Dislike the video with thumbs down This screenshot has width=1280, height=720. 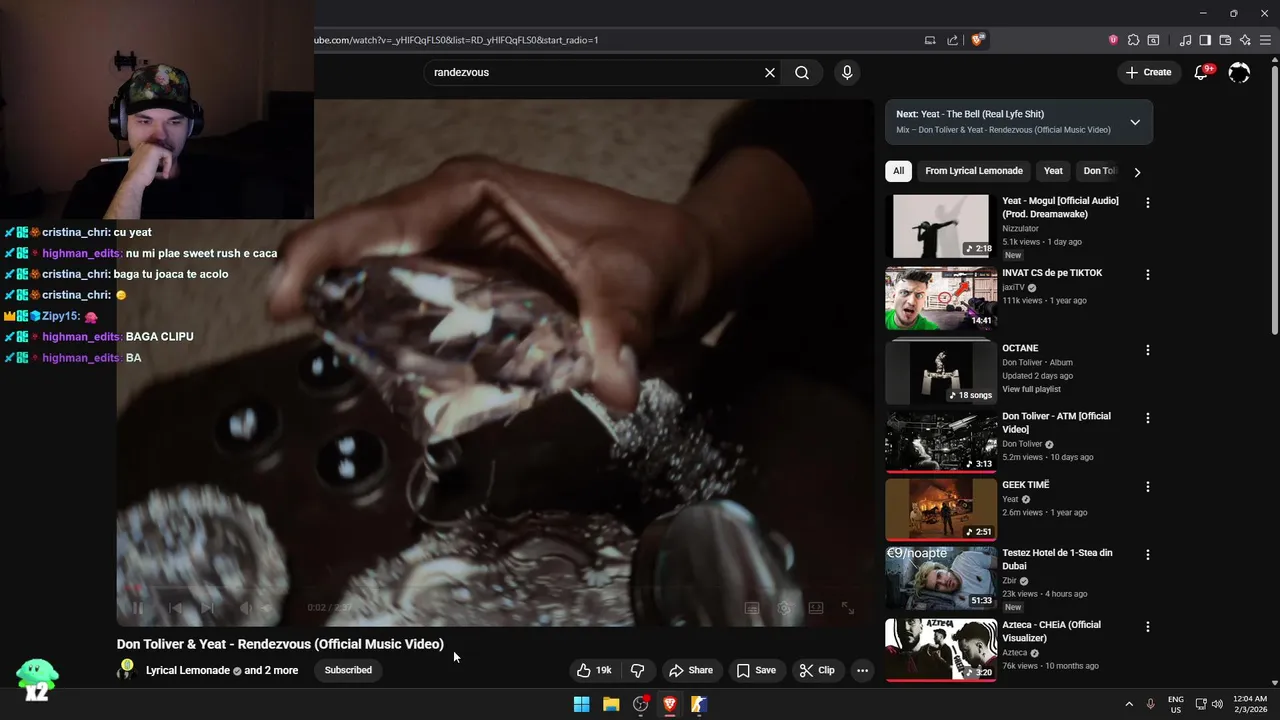[x=637, y=670]
